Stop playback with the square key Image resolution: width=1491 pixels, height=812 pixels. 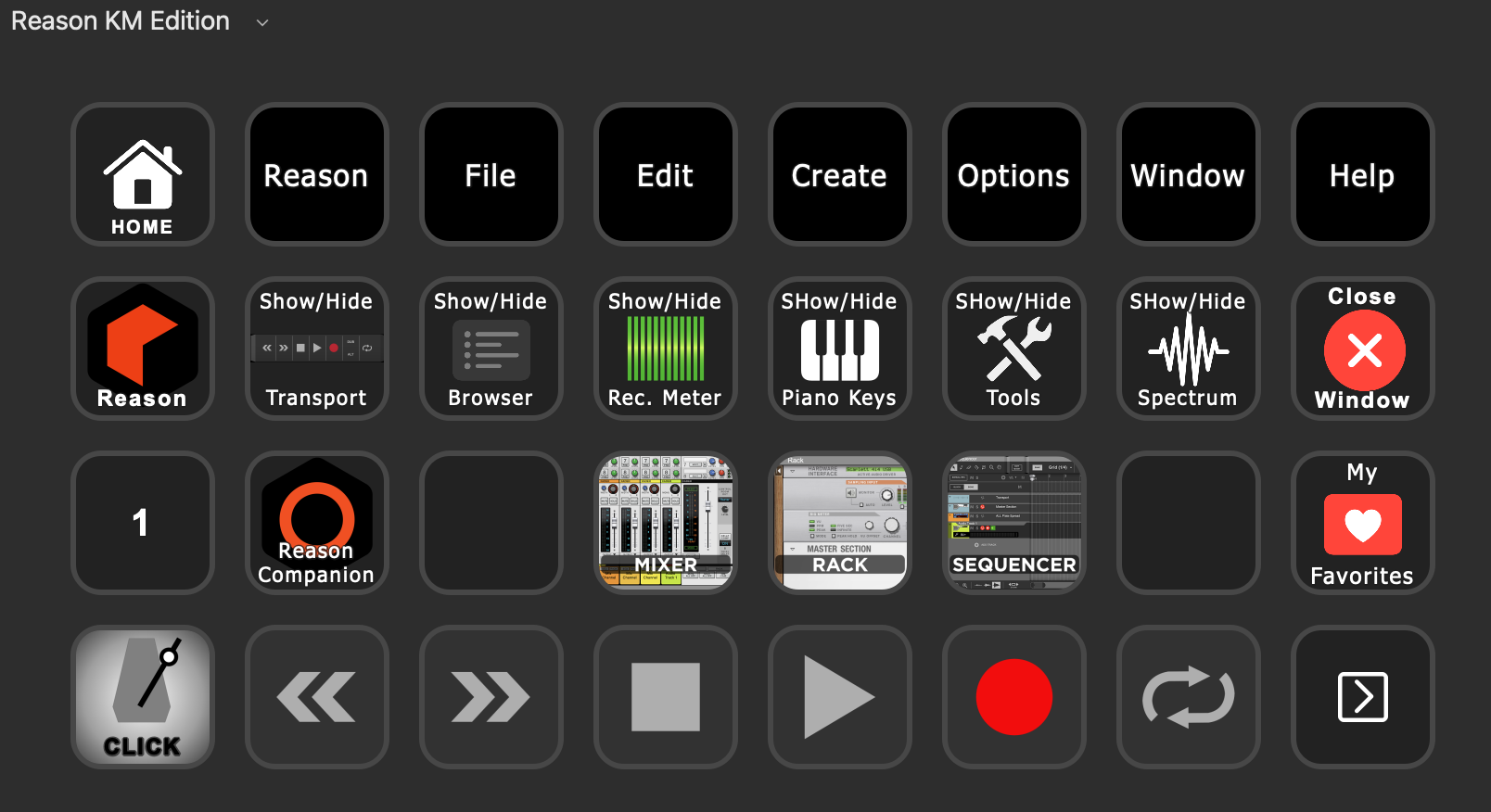(666, 697)
